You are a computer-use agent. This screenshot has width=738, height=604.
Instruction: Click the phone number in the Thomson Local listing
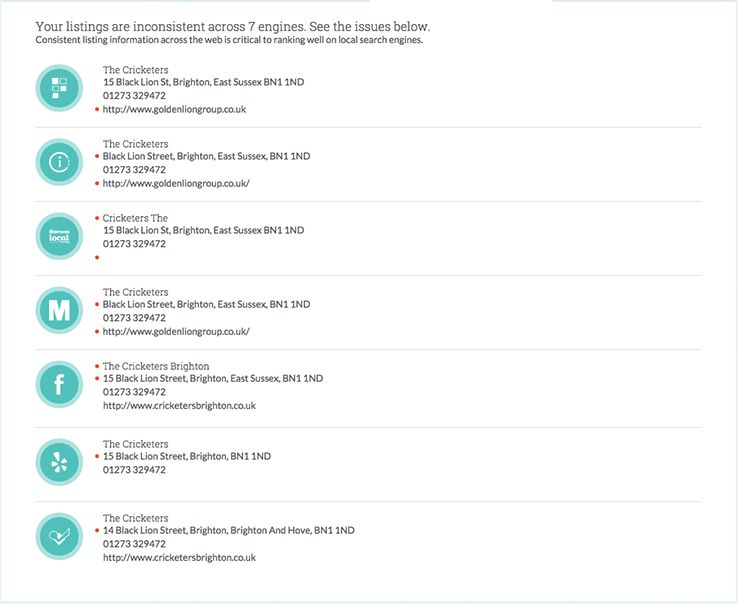coord(134,244)
